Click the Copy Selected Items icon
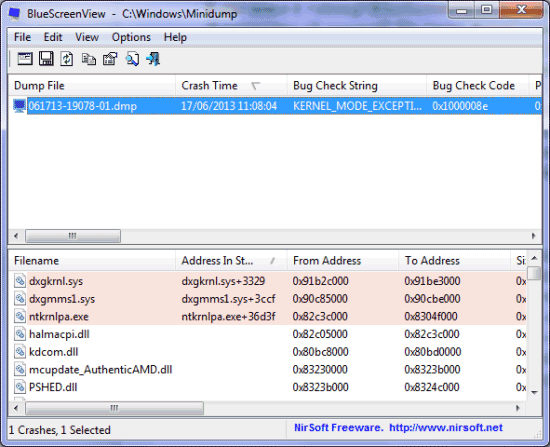 coord(88,59)
